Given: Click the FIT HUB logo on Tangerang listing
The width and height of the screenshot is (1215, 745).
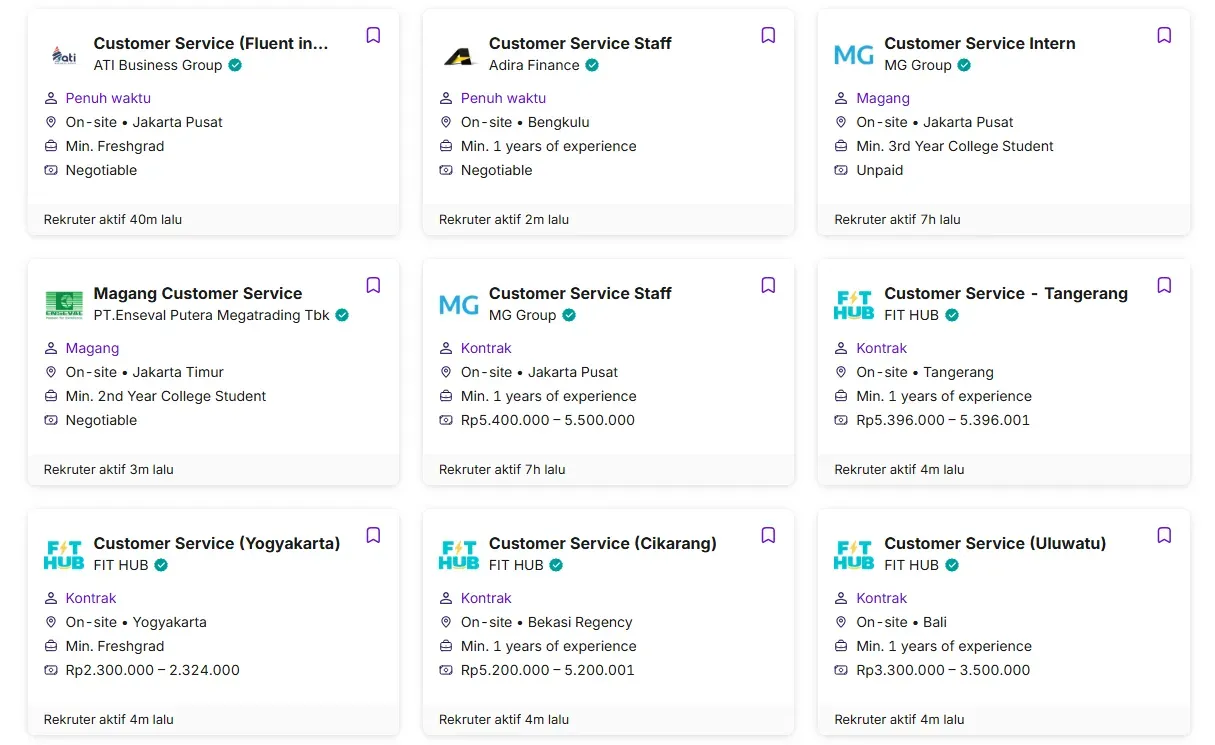Looking at the screenshot, I should pyautogui.click(x=854, y=303).
